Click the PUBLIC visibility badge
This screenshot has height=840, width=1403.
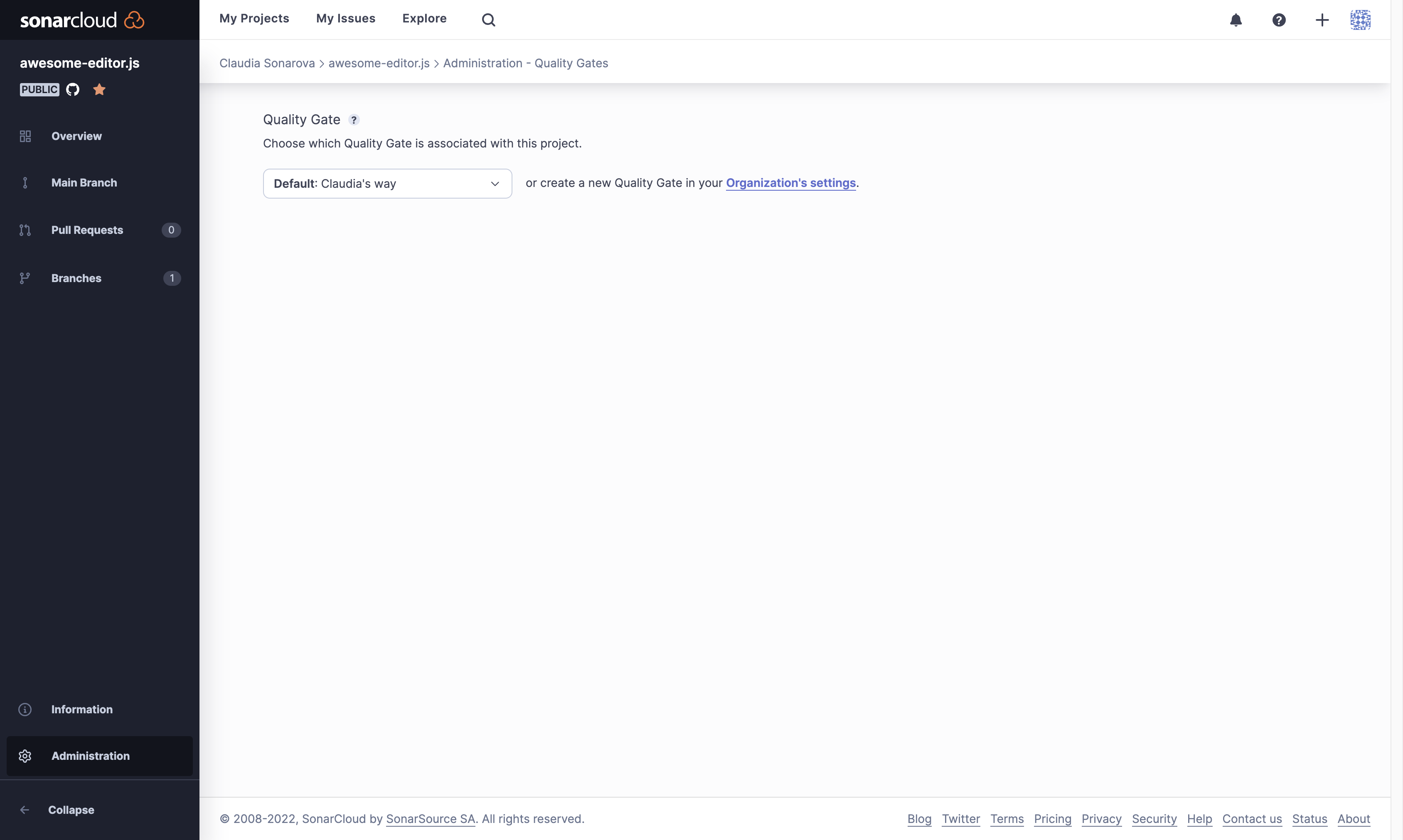39,89
